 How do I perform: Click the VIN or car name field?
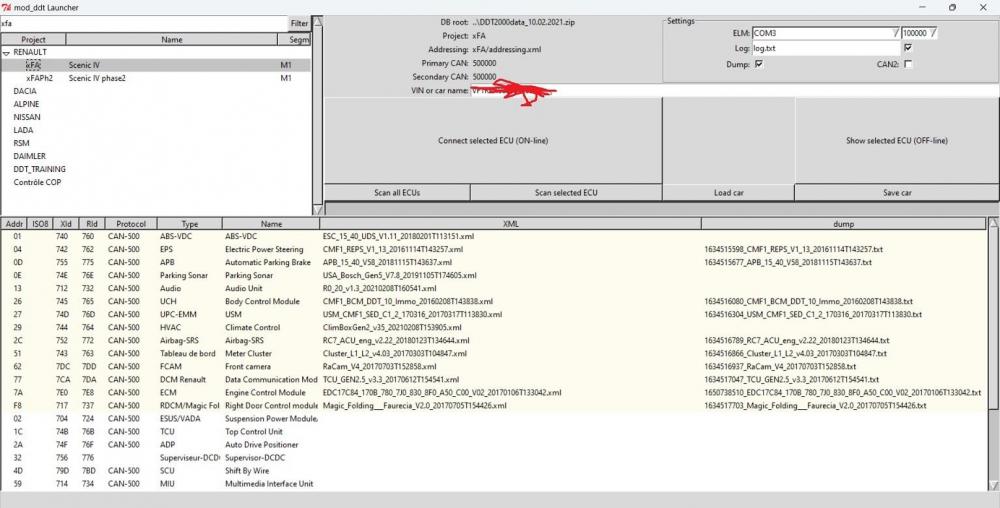click(x=735, y=91)
